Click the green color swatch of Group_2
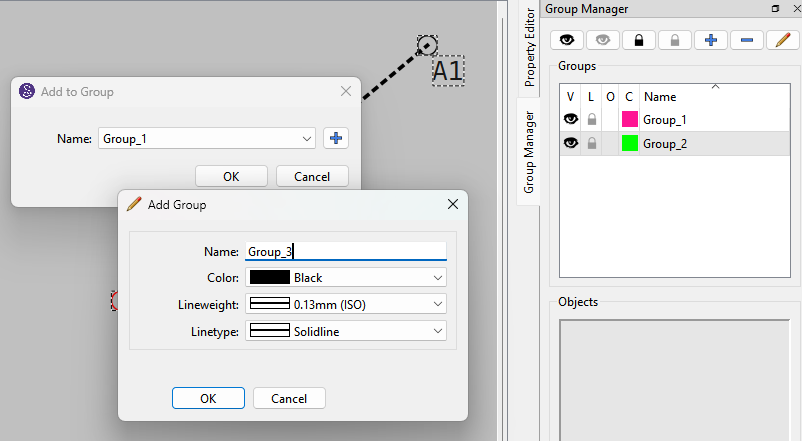This screenshot has width=802, height=441. click(630, 143)
